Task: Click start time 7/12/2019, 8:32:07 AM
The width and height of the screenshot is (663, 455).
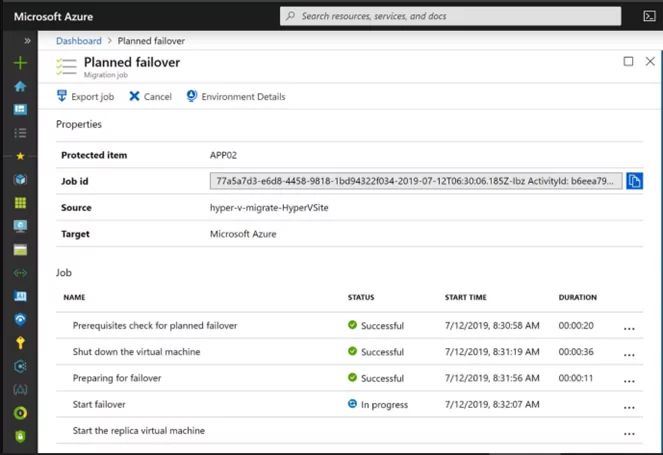Action: (x=492, y=404)
